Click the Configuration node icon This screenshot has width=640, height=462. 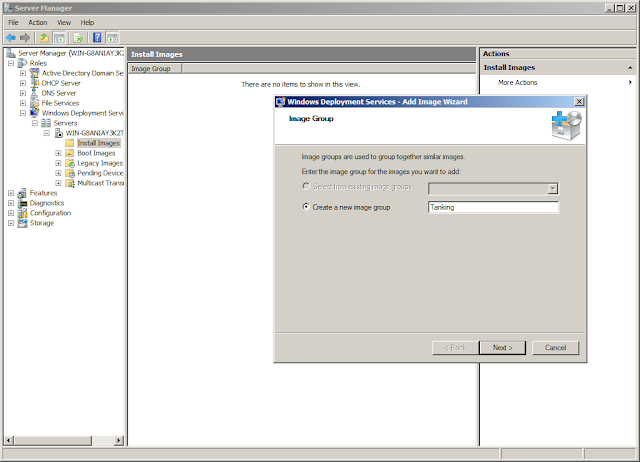point(23,213)
